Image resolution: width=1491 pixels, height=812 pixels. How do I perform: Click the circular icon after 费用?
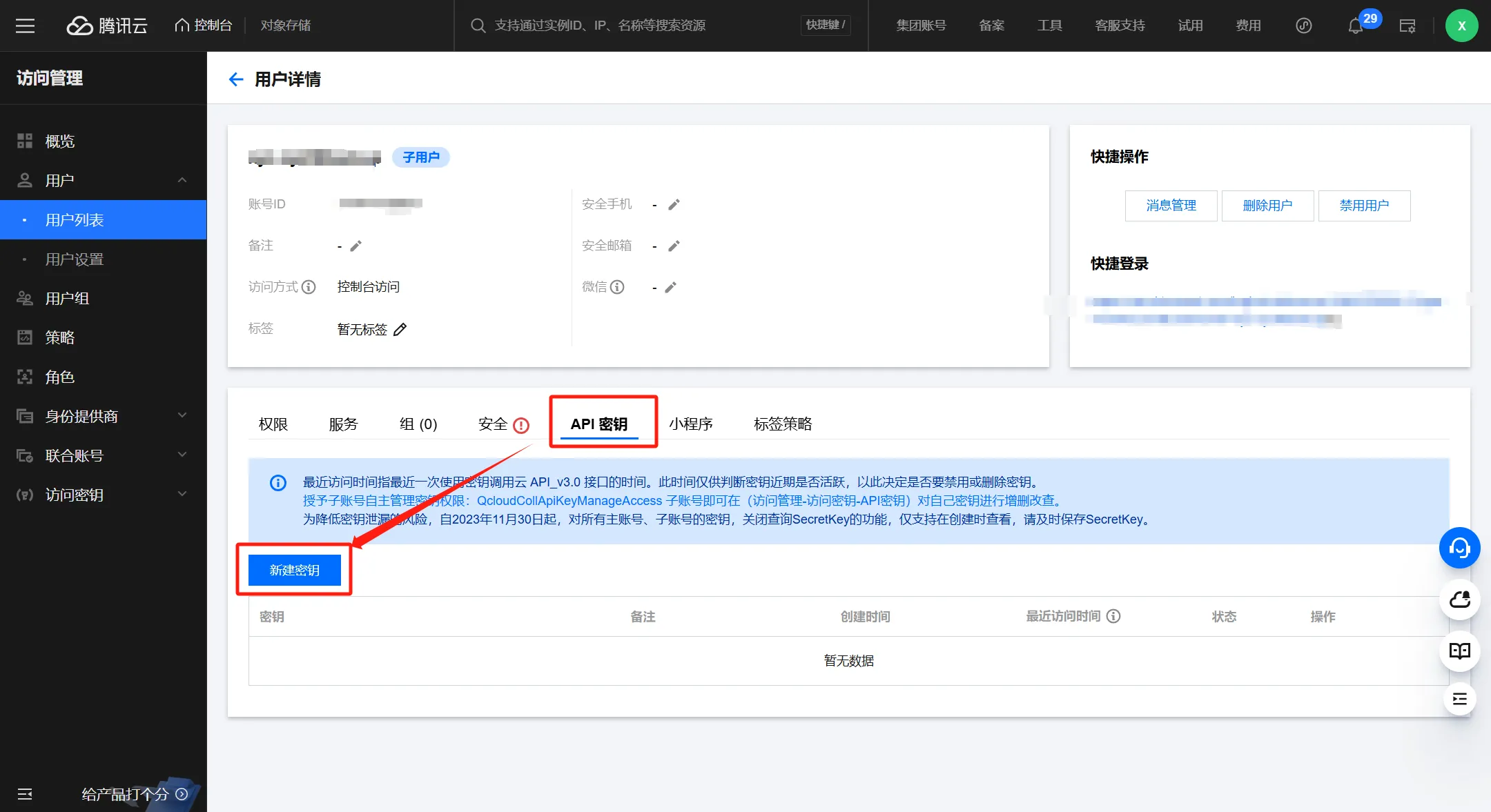[1303, 26]
